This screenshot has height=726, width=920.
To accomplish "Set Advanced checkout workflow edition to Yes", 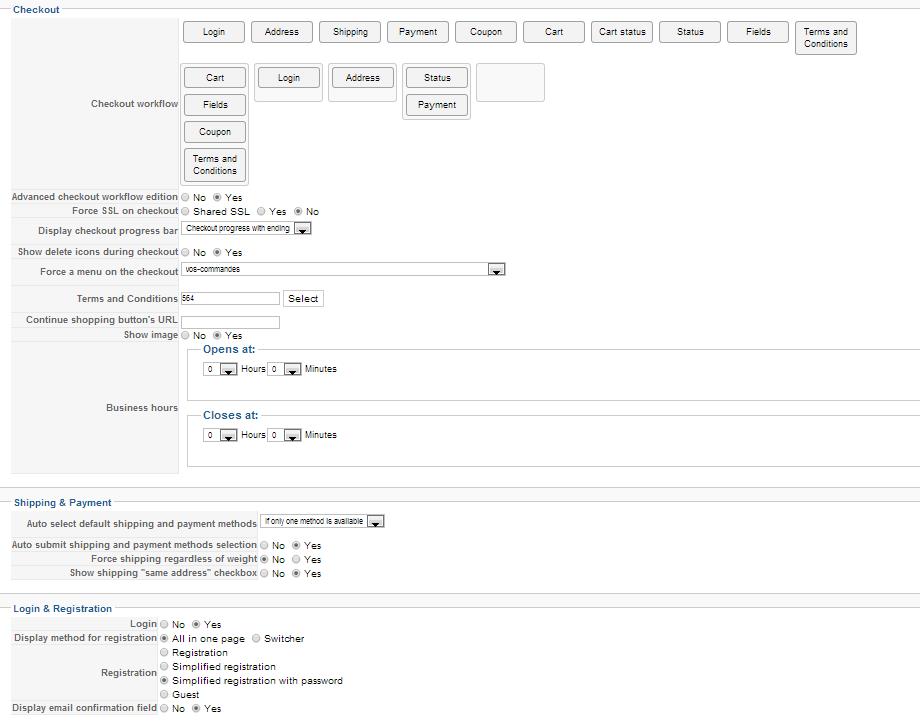I will tap(217, 197).
